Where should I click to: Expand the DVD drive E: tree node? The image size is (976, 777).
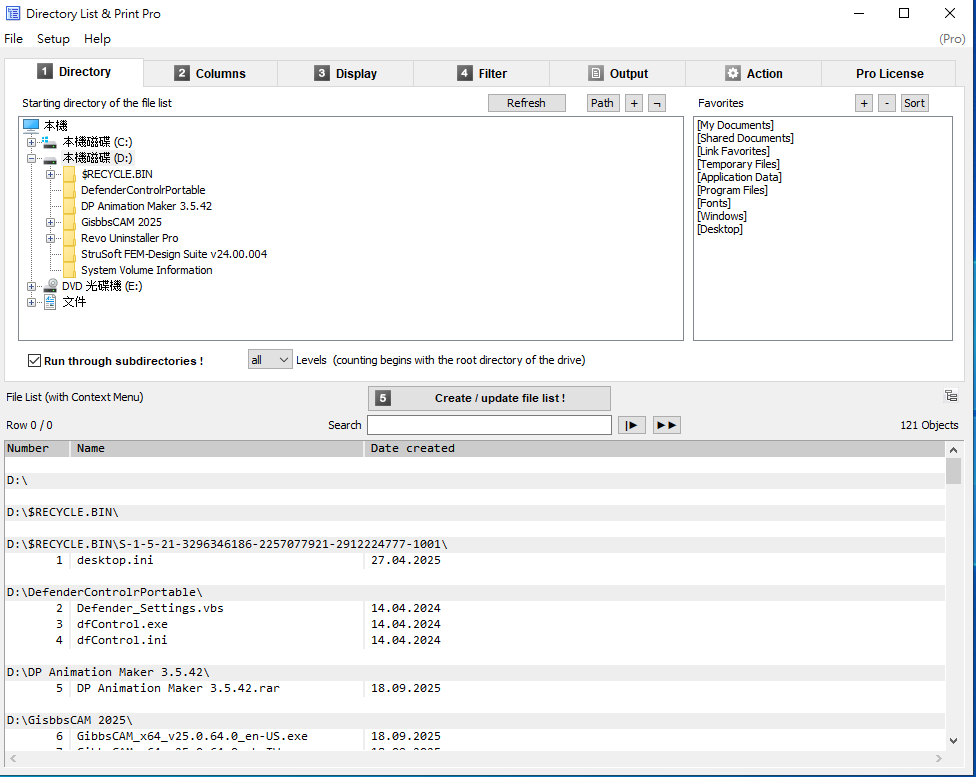pos(31,286)
